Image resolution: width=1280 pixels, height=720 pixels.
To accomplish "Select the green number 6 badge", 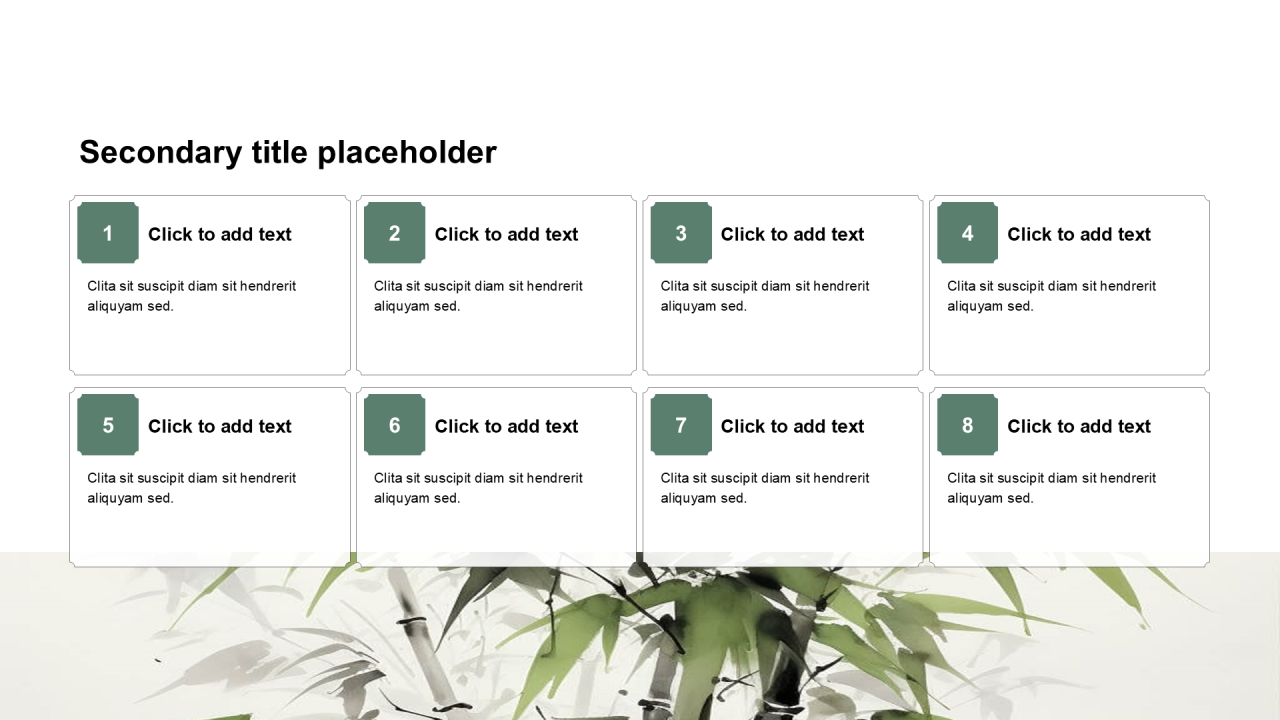I will tap(394, 425).
